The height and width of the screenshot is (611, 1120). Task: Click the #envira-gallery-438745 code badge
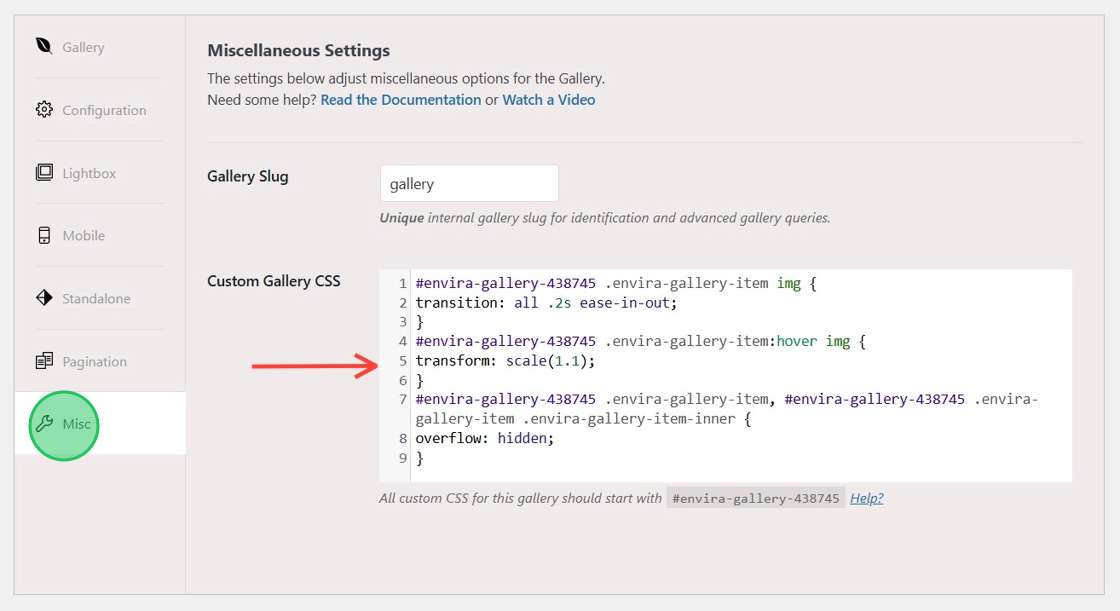click(x=755, y=497)
